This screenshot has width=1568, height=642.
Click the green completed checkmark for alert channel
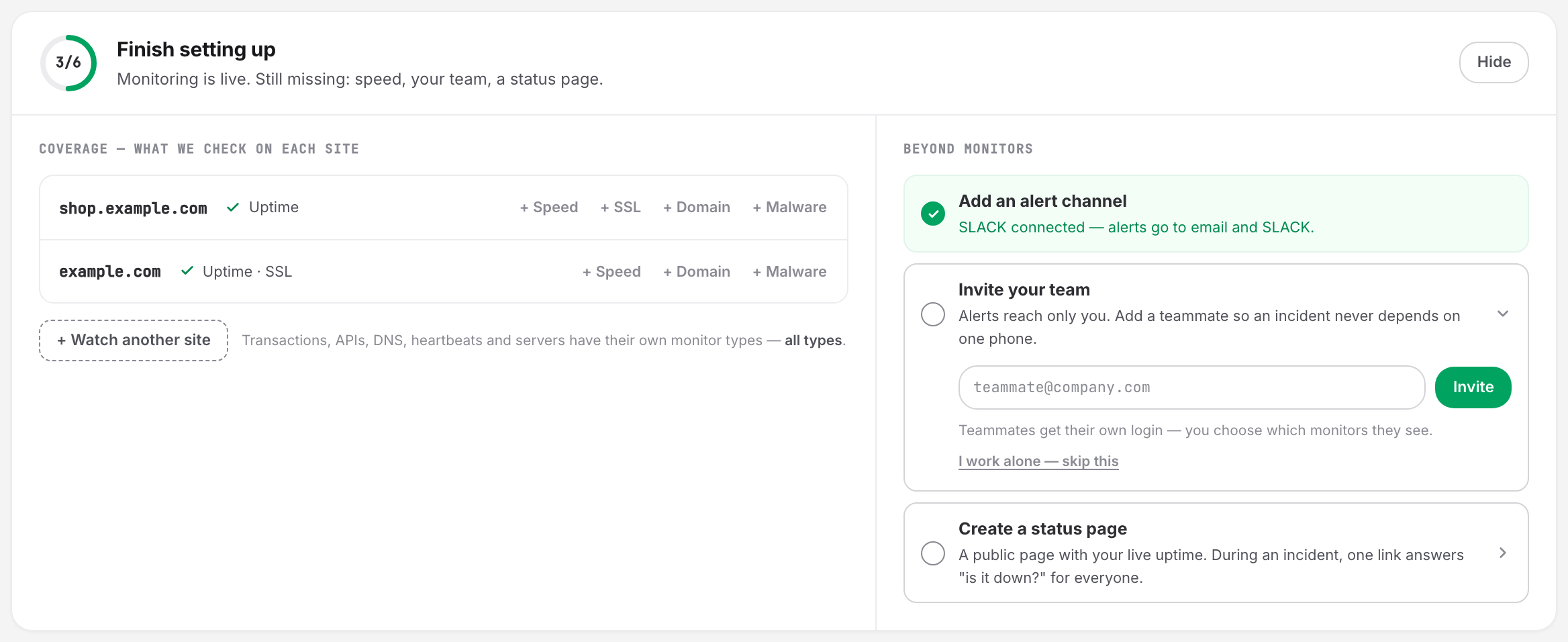pyautogui.click(x=933, y=214)
